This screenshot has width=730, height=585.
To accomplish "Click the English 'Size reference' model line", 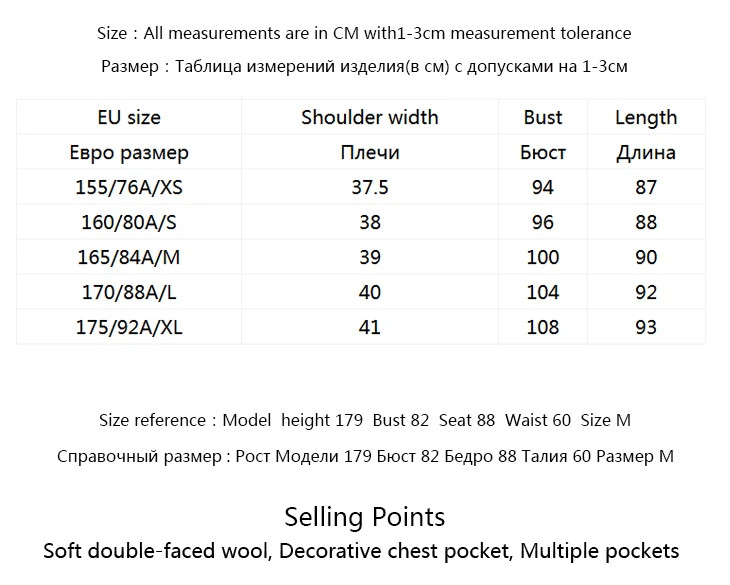I will (x=365, y=420).
